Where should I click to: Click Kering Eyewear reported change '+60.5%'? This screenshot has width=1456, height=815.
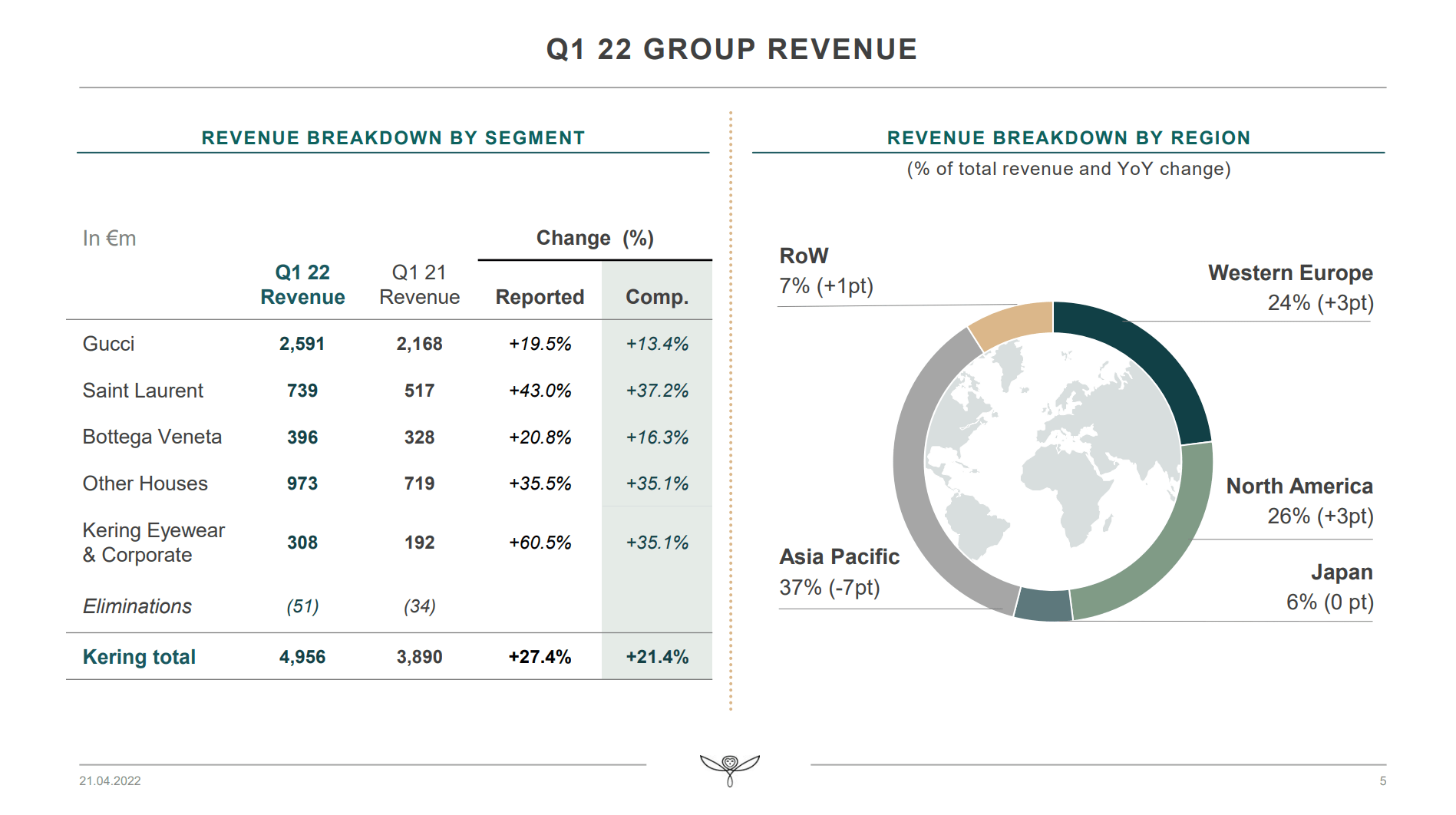click(x=540, y=543)
